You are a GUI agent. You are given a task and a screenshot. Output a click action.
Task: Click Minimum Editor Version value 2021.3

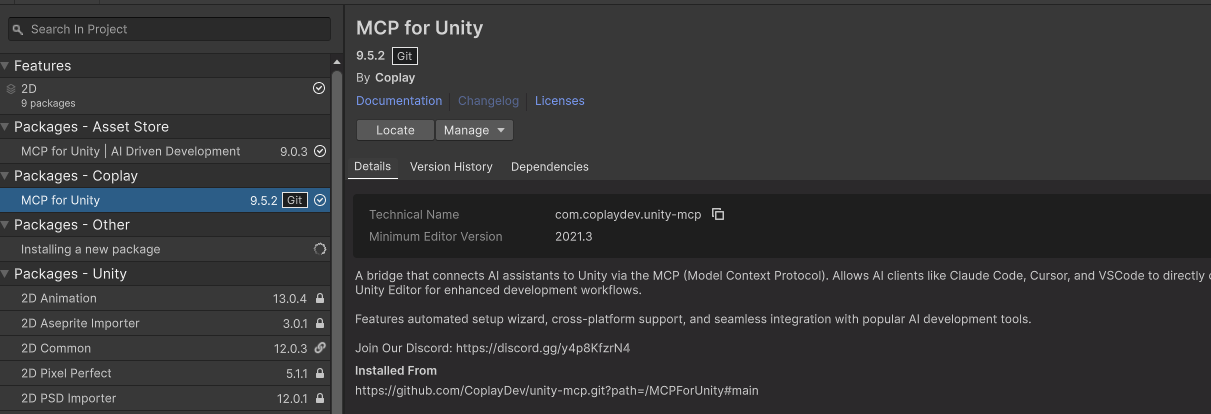click(574, 237)
